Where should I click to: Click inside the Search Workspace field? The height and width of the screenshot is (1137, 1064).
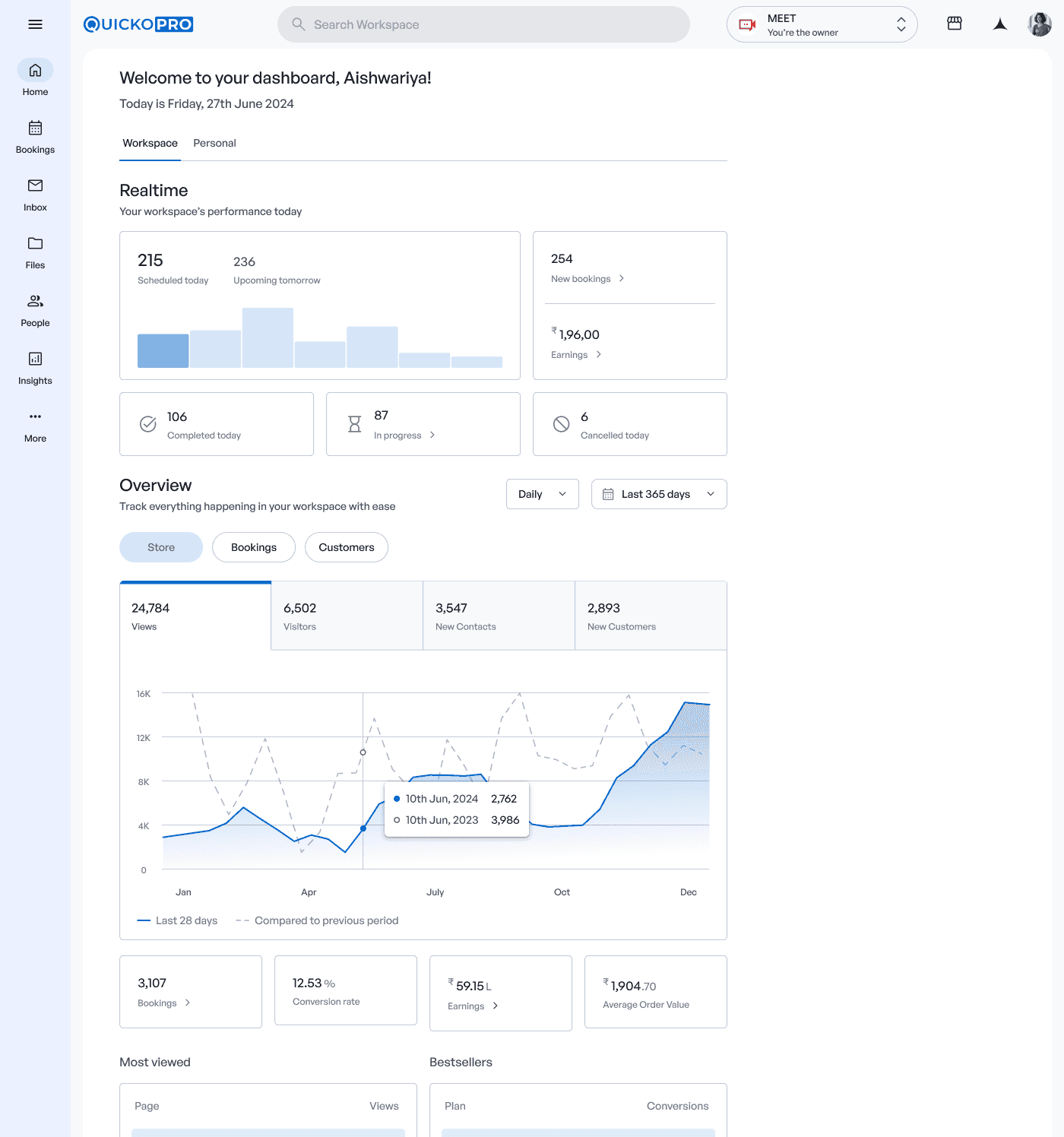pos(484,24)
